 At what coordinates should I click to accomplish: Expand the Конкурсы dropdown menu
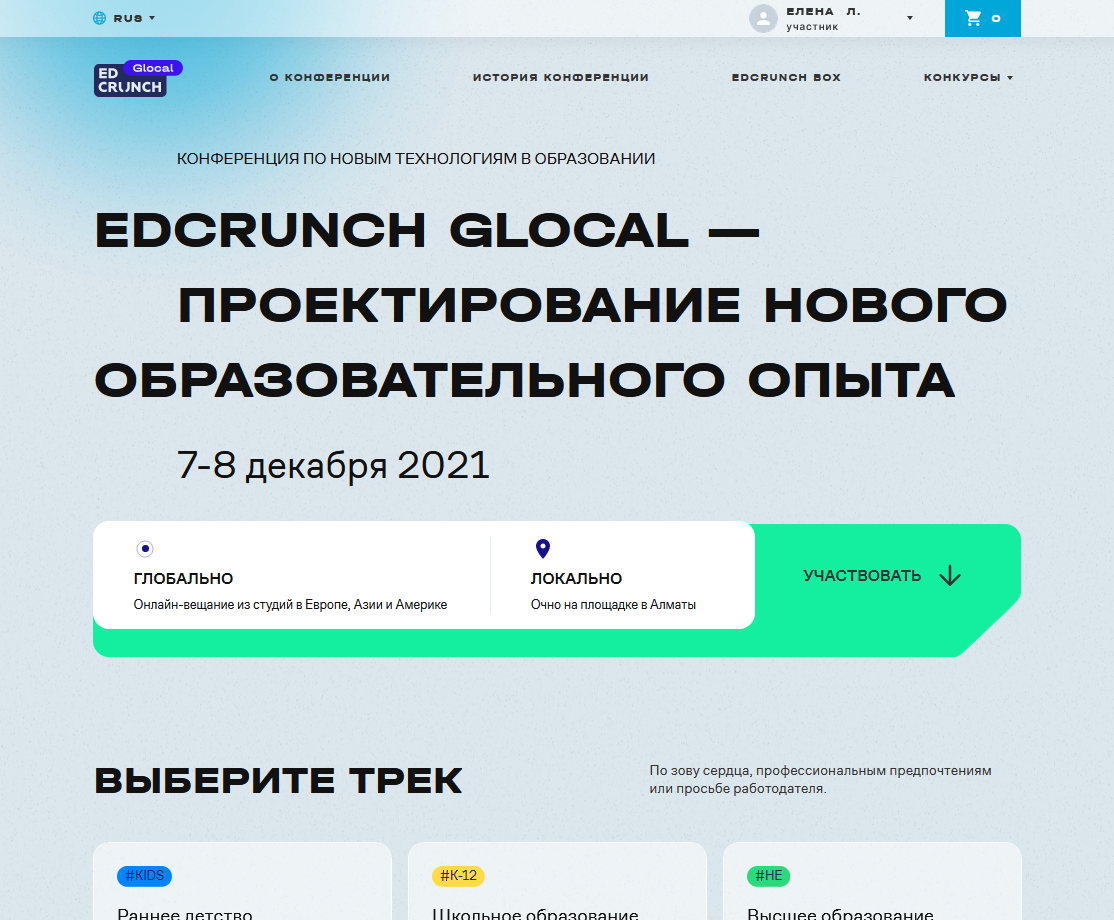tap(968, 77)
